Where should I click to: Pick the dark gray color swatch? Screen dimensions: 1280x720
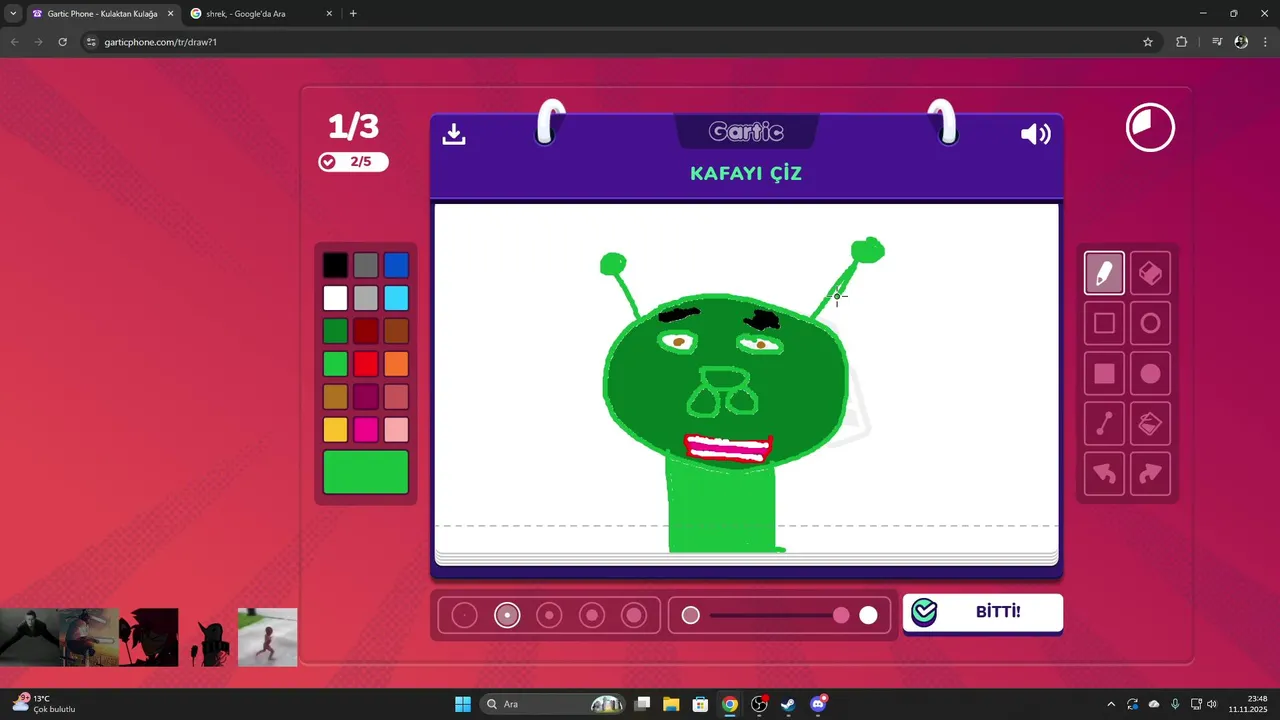pos(366,265)
